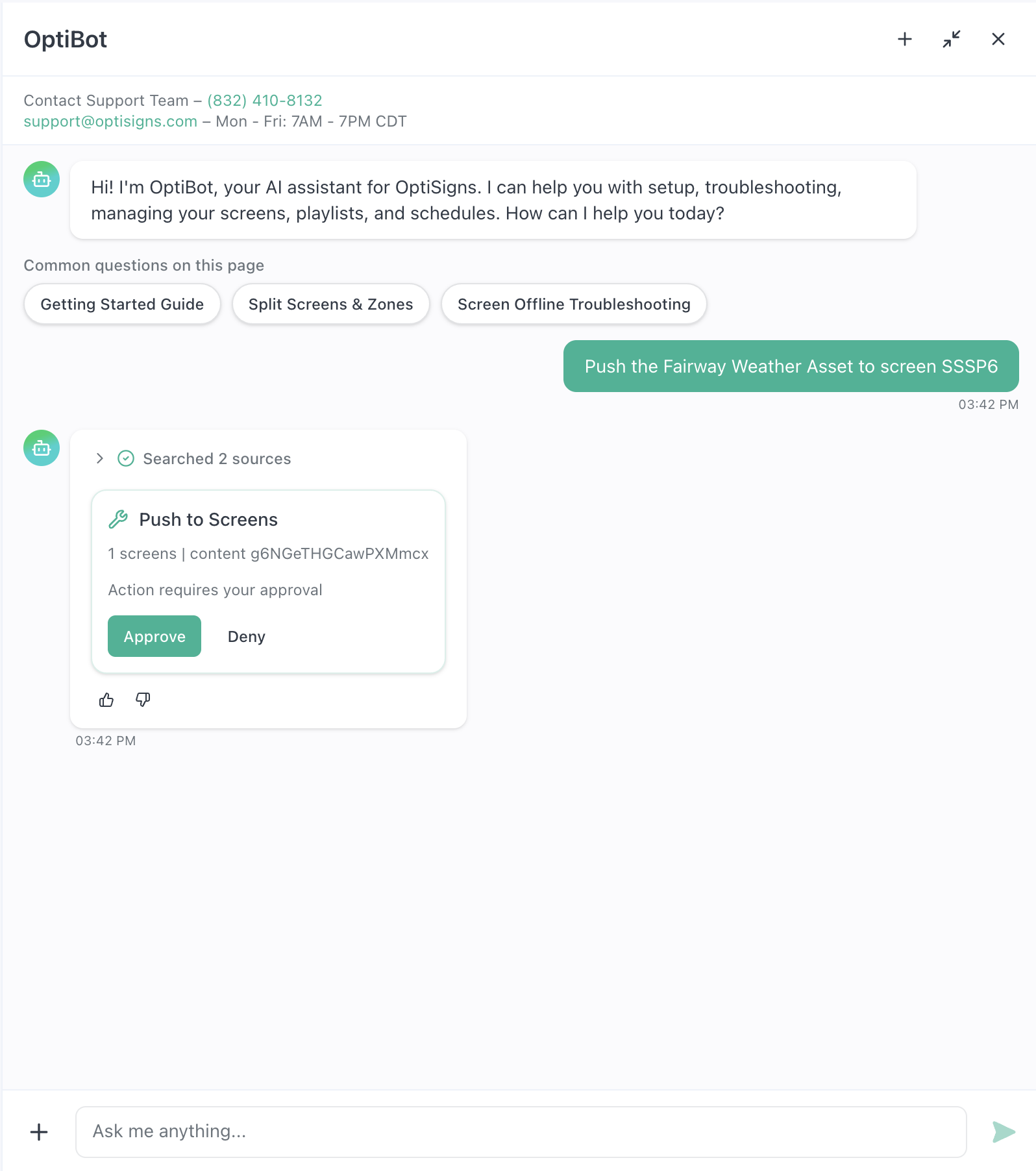
Task: Call support at (832) 410-8132
Action: (x=264, y=100)
